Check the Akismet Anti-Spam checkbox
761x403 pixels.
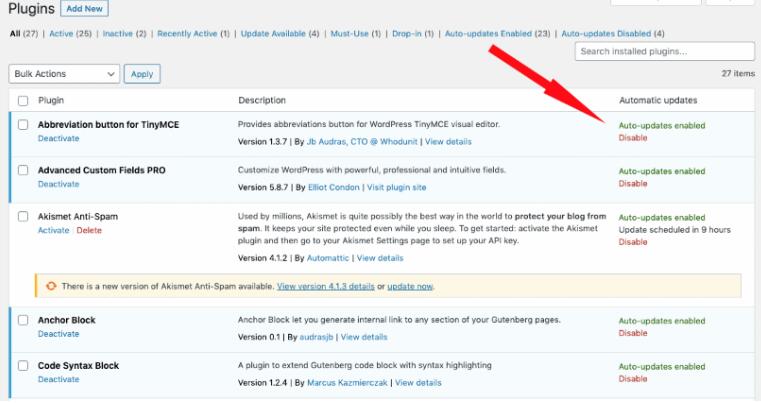tap(23, 217)
